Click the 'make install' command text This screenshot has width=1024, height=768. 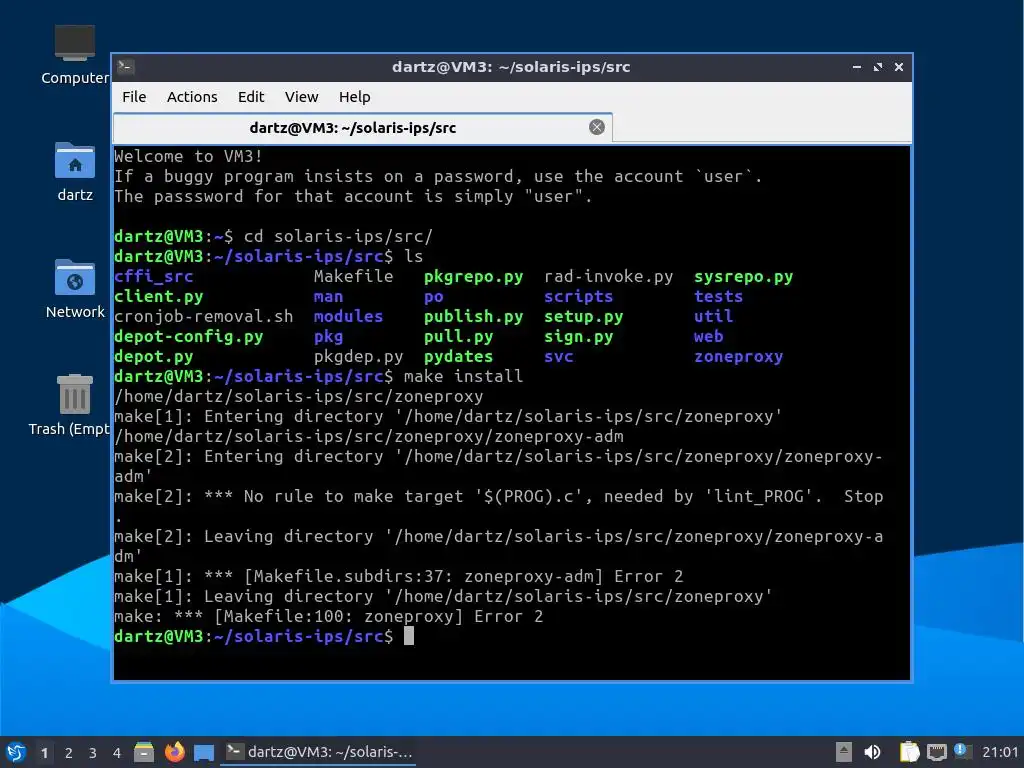pyautogui.click(x=464, y=376)
